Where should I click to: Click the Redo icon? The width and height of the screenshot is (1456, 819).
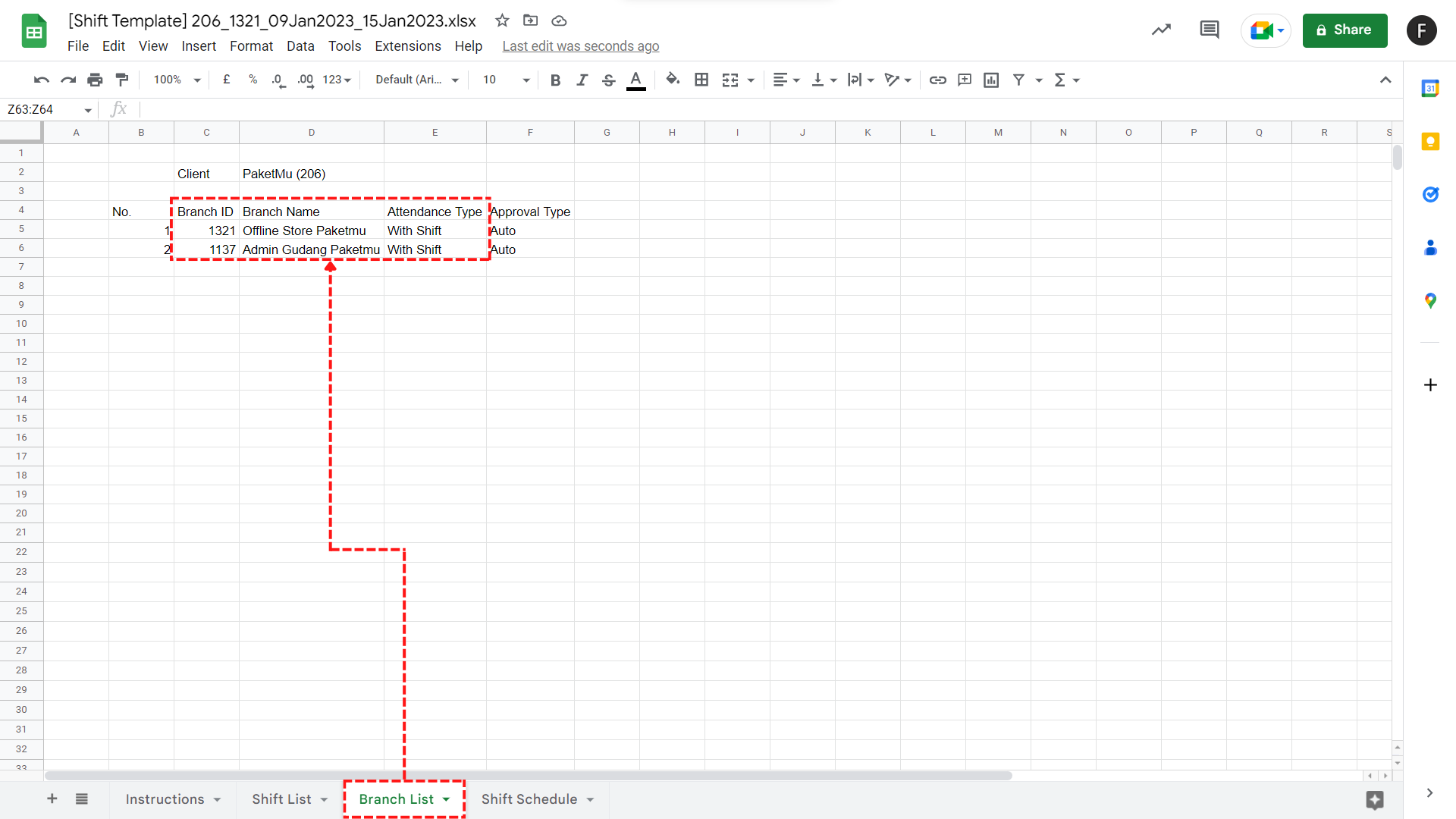pos(68,80)
